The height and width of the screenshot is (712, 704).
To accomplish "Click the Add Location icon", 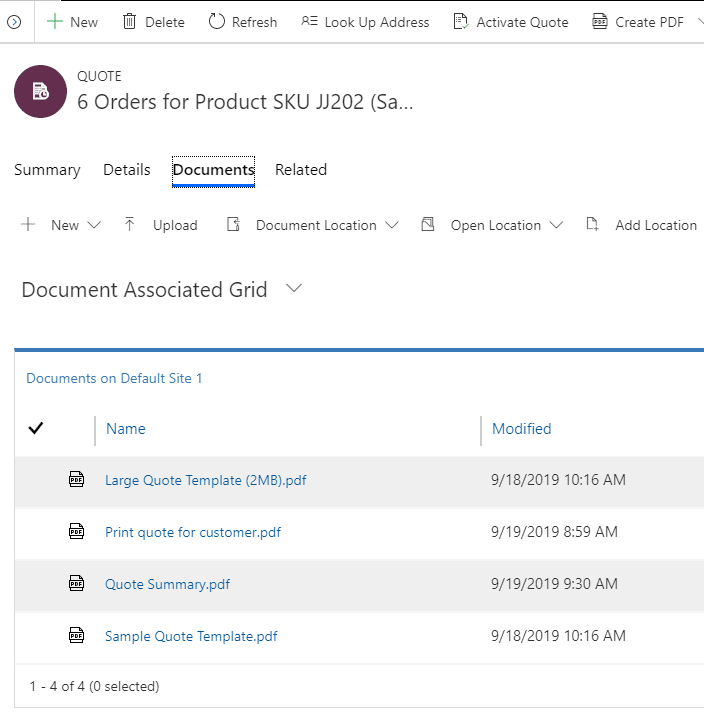I will [x=592, y=225].
